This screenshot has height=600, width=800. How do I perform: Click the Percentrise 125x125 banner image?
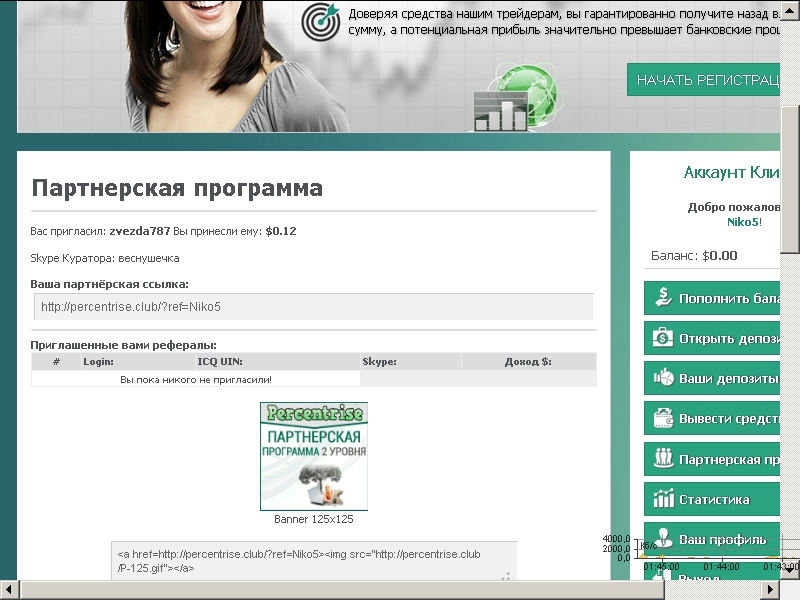314,456
